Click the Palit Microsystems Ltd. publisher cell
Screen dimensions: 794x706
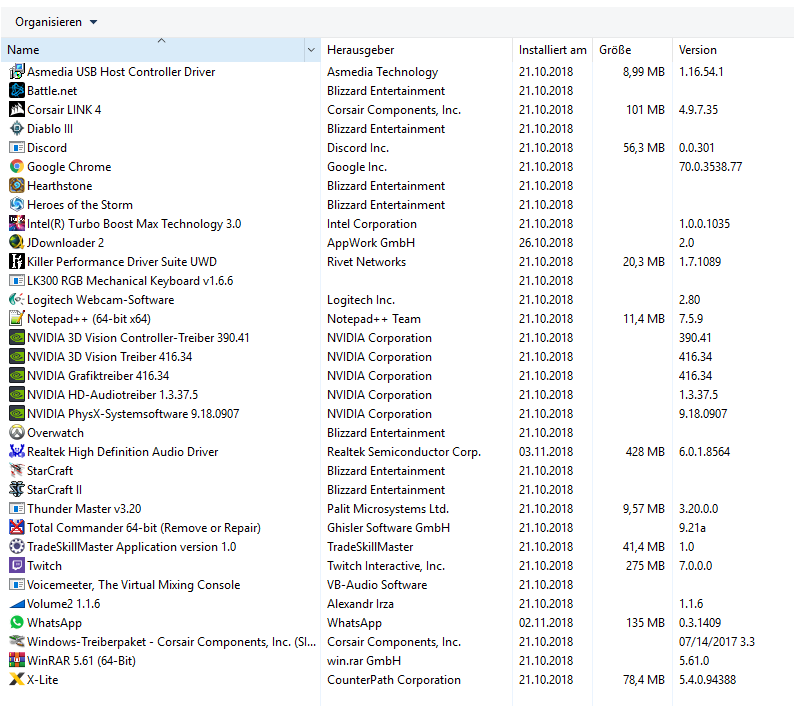pos(388,508)
